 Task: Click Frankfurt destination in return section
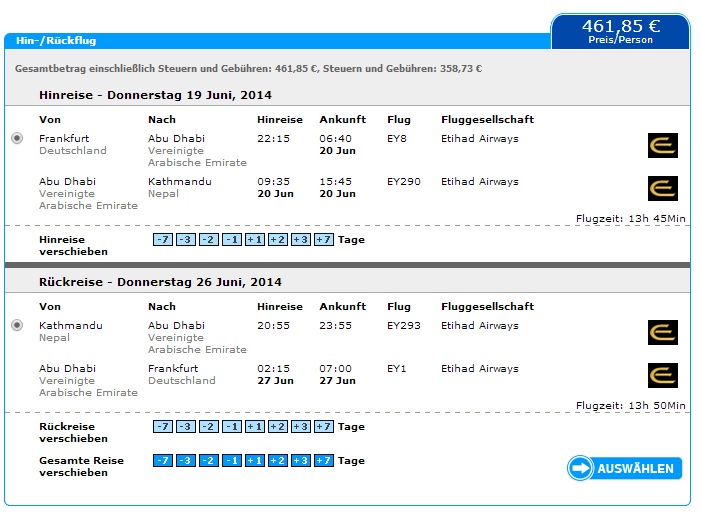tap(173, 368)
